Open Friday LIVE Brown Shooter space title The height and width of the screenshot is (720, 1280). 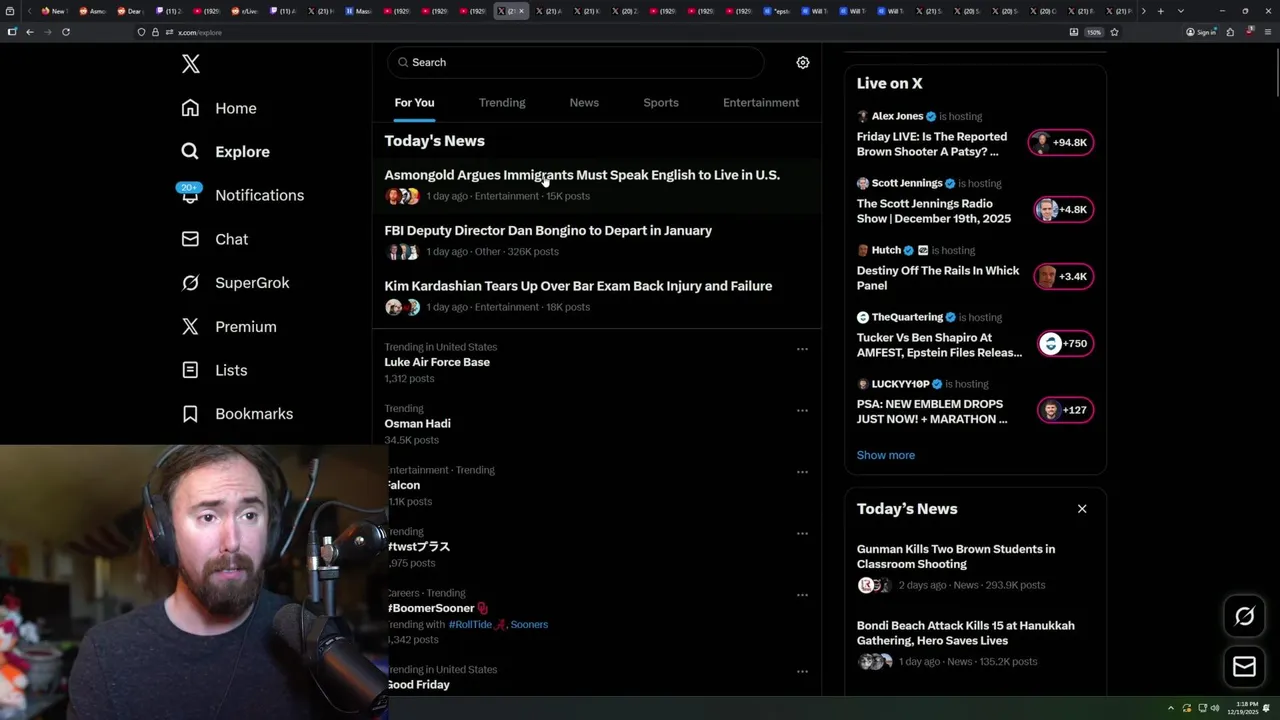pyautogui.click(x=932, y=144)
